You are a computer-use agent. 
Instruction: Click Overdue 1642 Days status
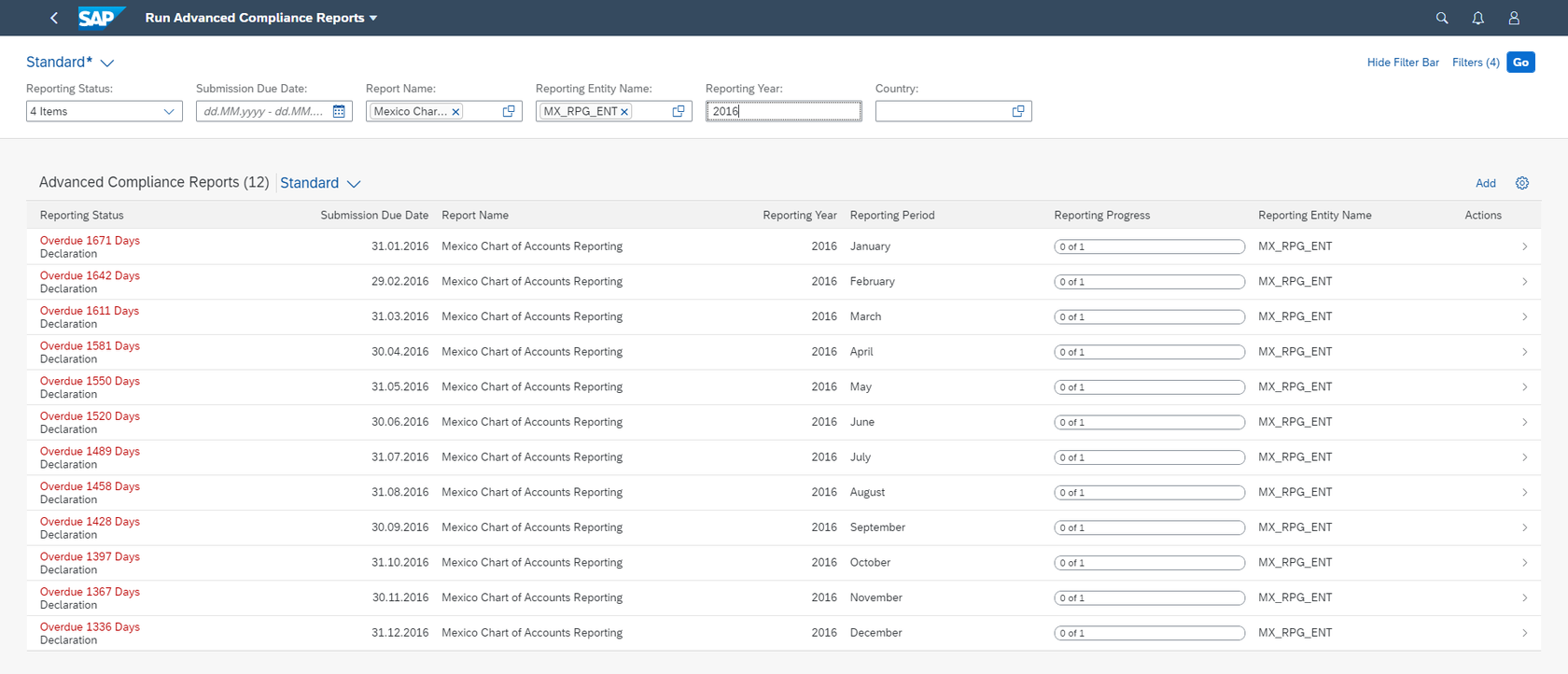click(90, 275)
